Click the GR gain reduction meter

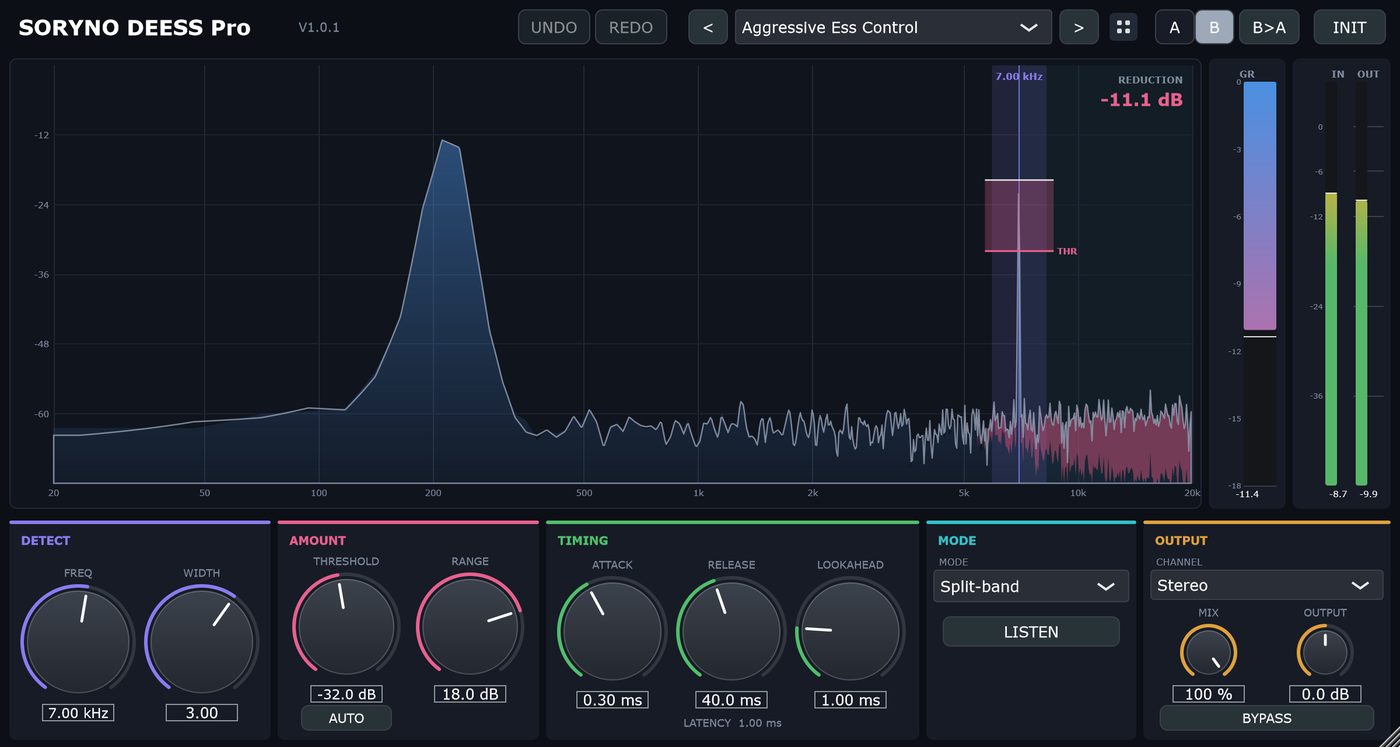1260,283
